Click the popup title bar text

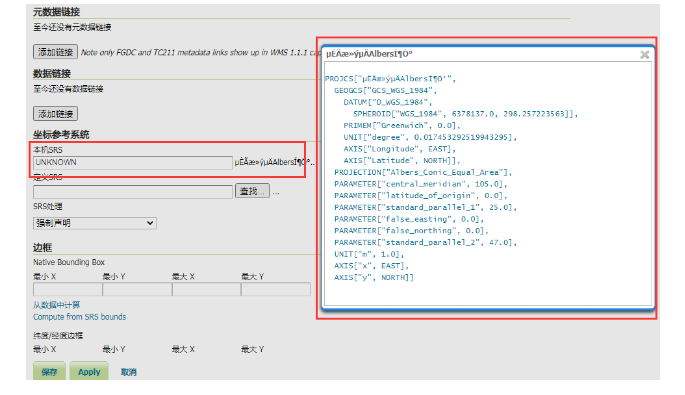pos(369,54)
